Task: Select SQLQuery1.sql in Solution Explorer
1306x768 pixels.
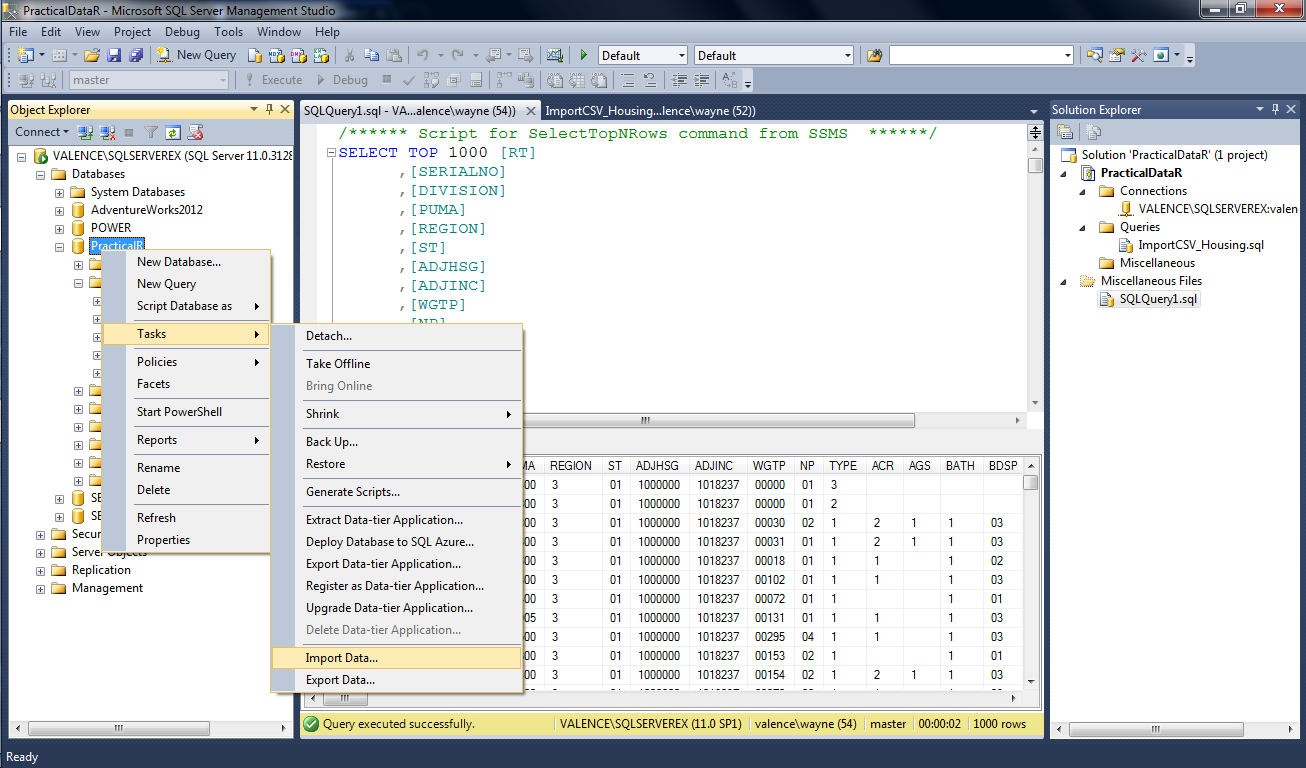Action: coord(1158,299)
